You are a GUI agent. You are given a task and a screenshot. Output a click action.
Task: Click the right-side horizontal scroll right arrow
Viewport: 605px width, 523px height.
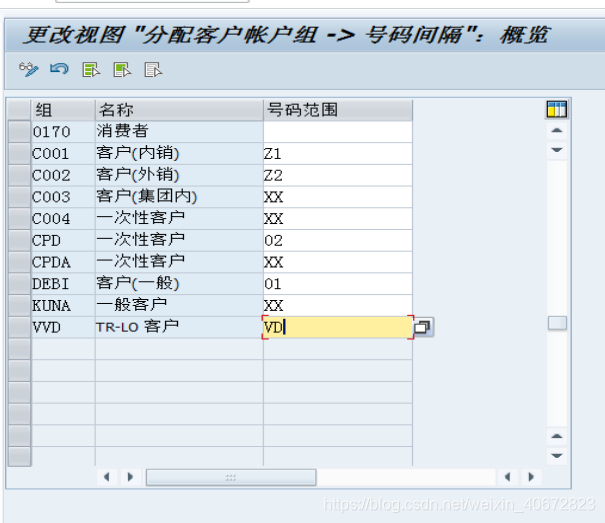531,477
